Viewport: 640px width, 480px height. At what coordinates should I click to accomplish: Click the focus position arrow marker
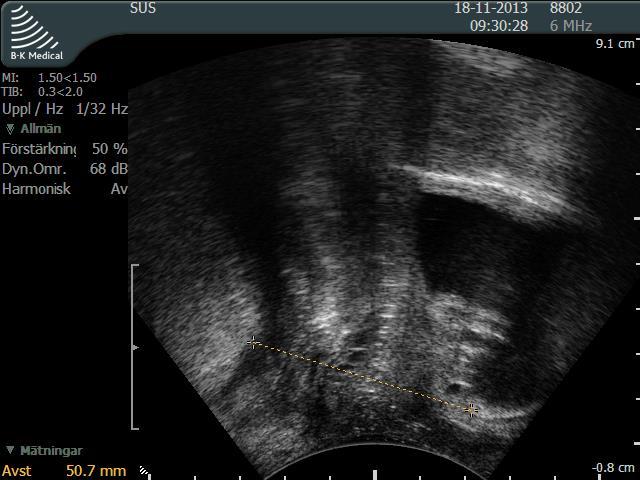pyautogui.click(x=136, y=347)
